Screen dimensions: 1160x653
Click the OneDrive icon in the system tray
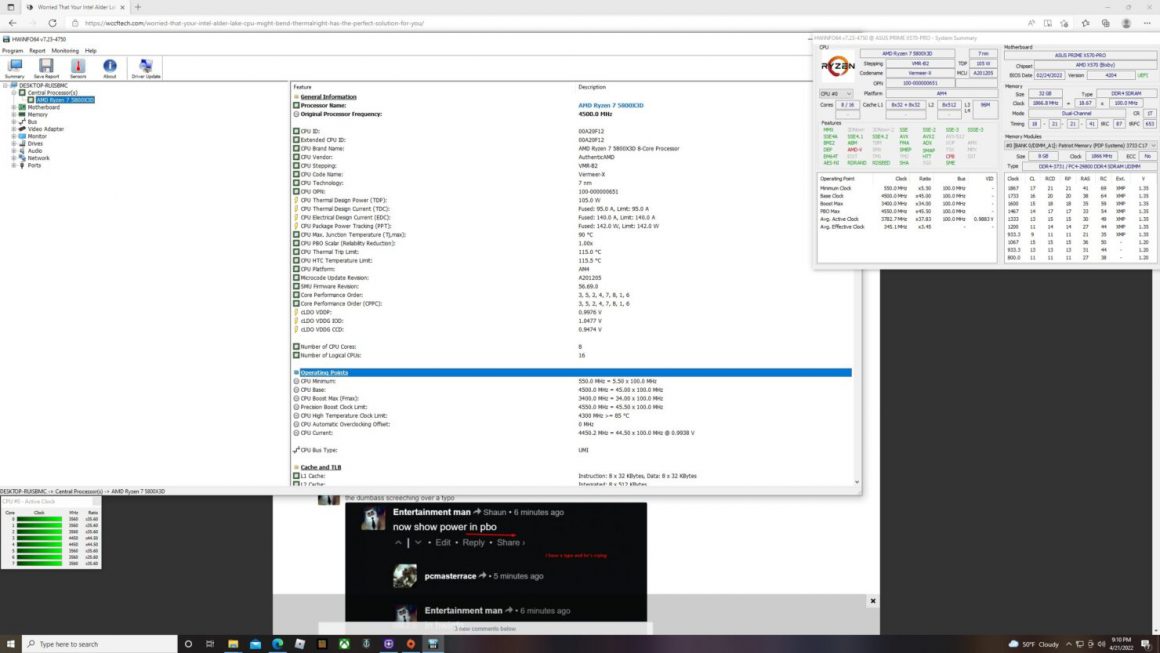(x=1080, y=644)
